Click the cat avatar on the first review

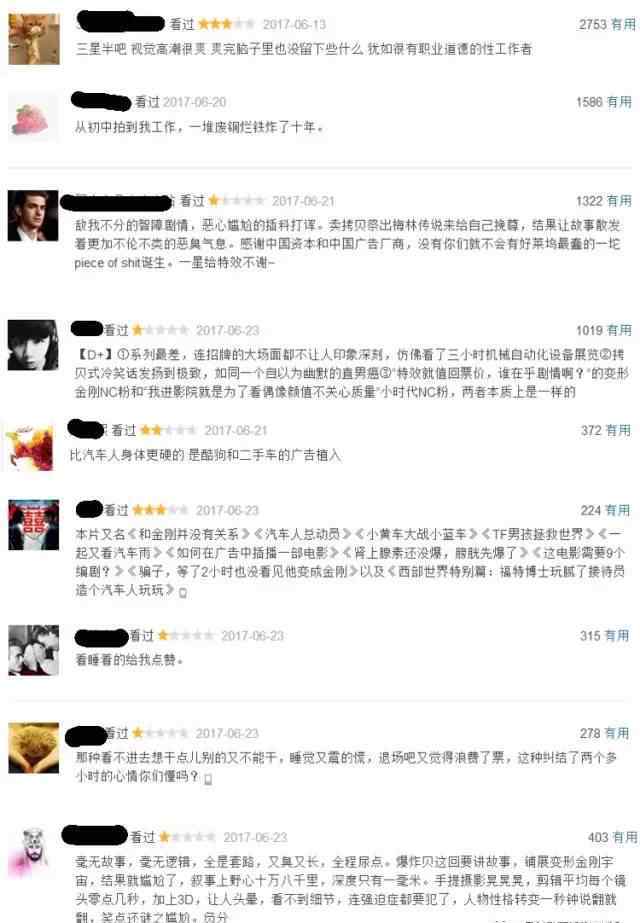[x=34, y=39]
